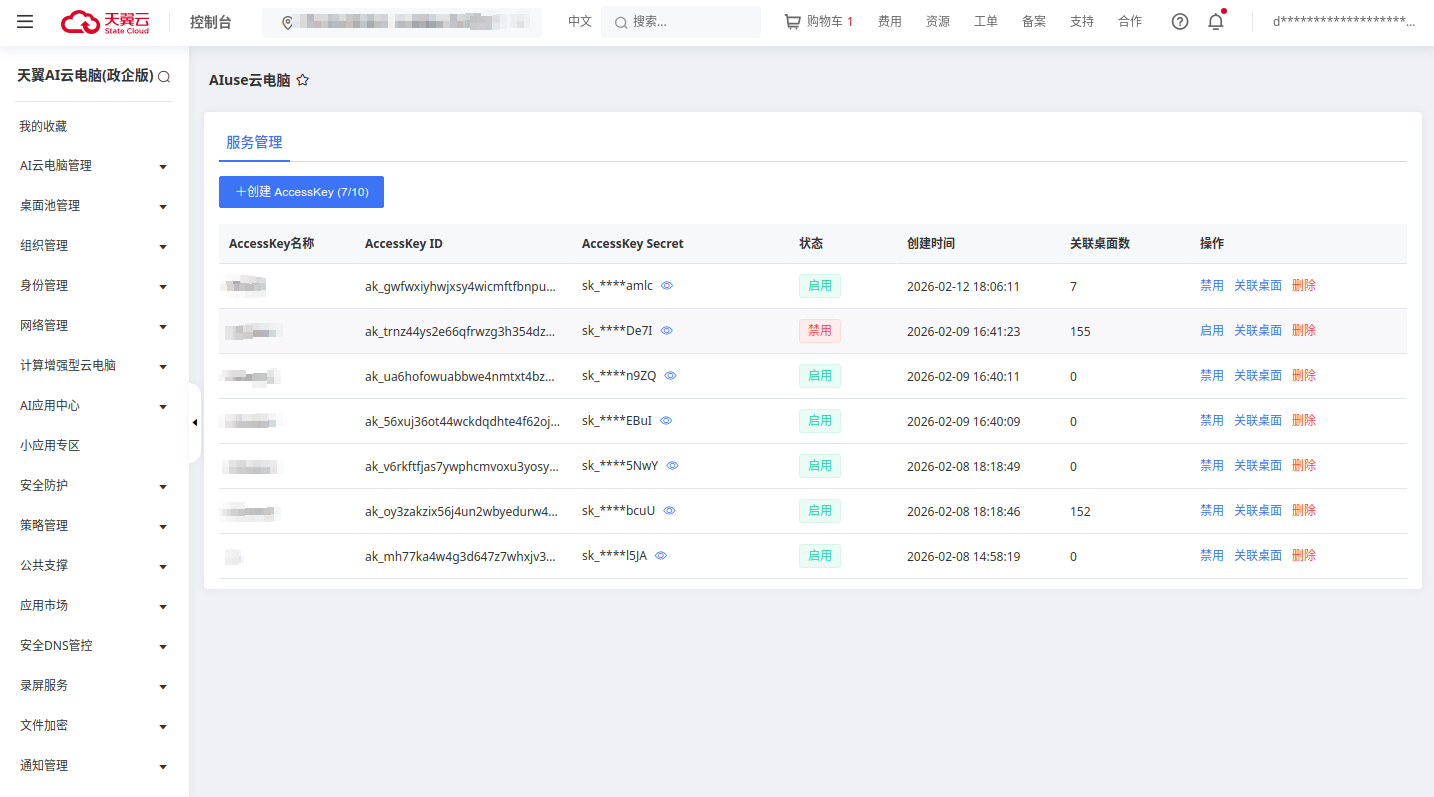Click the top search input field
This screenshot has height=797, width=1434.
[x=690, y=22]
